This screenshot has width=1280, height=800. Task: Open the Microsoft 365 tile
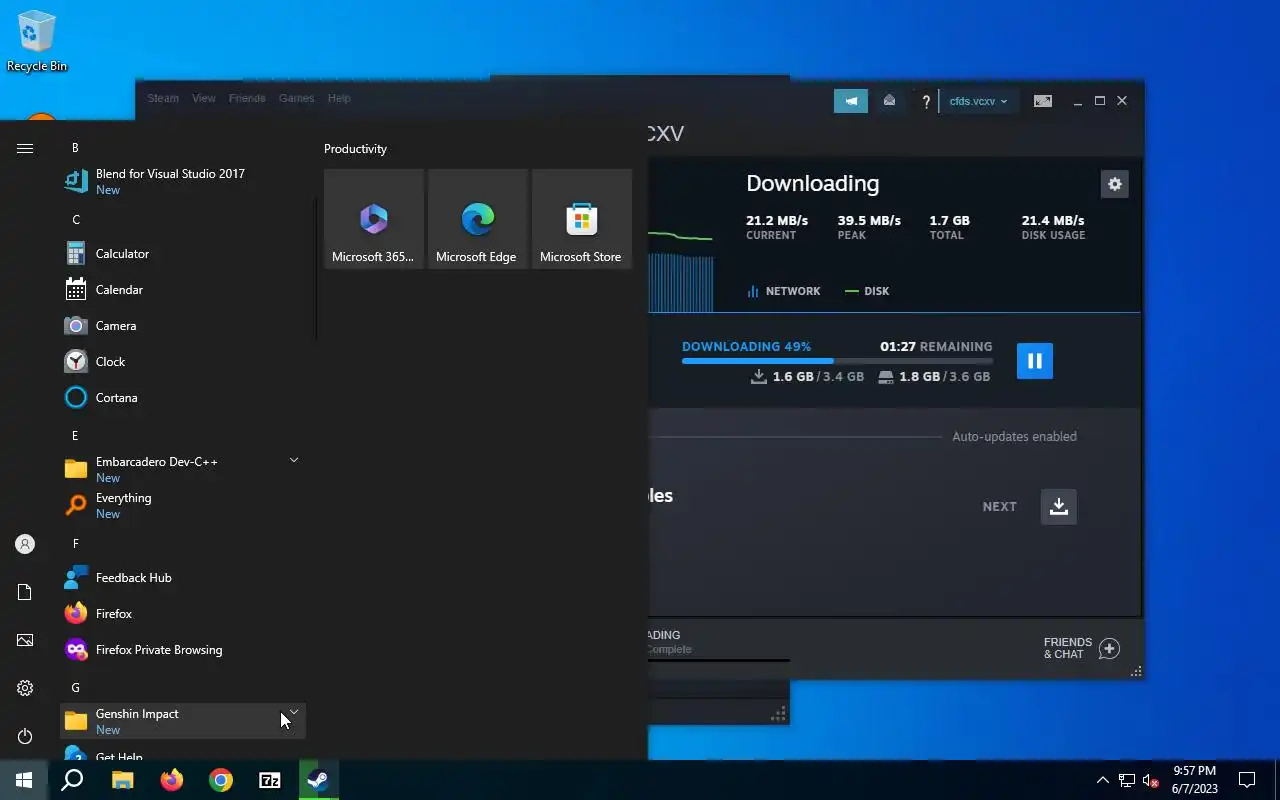tap(374, 219)
